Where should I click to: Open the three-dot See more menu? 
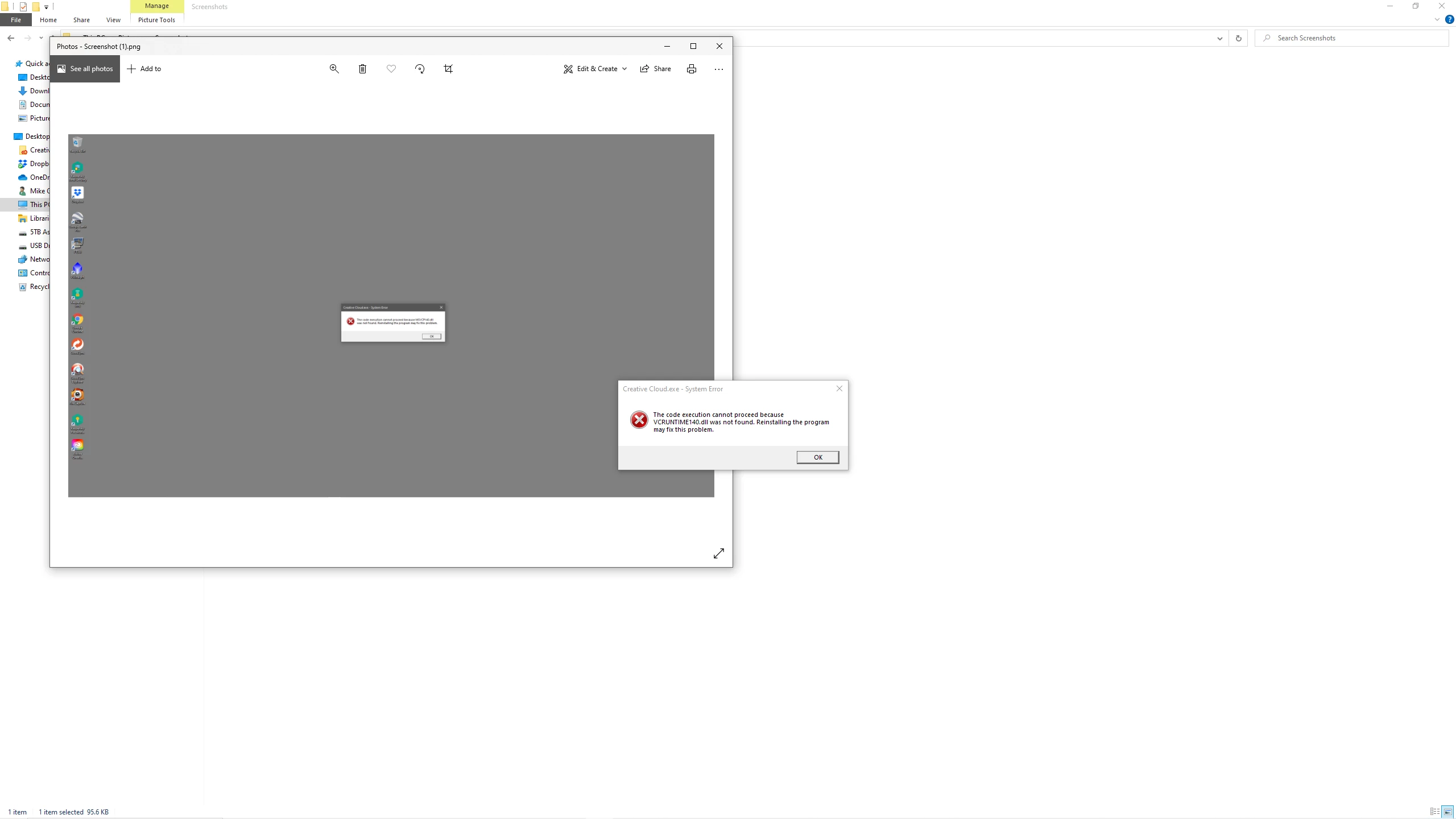[x=719, y=69]
